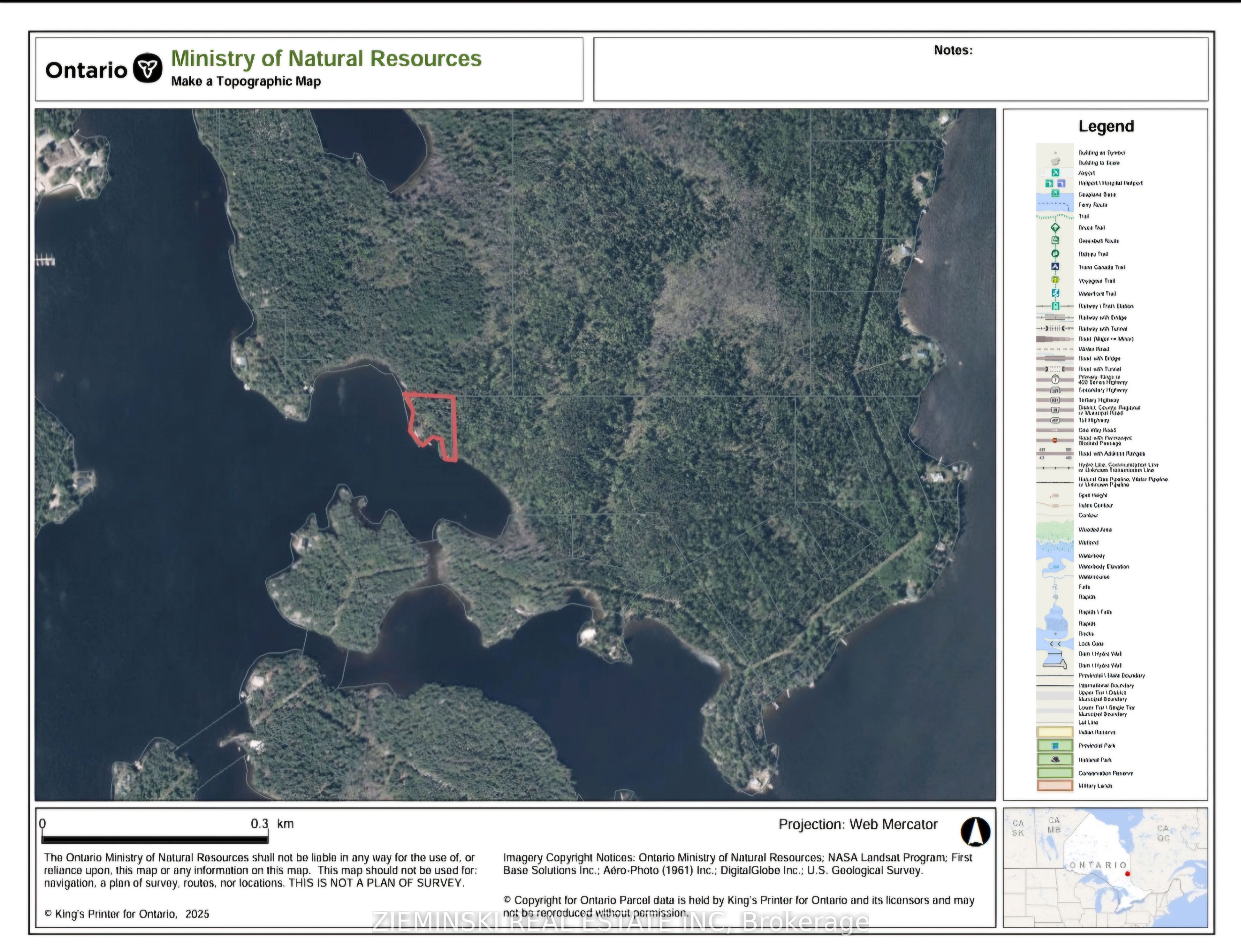This screenshot has width=1241, height=952.
Task: Click the 'Ontario' wordmark text
Action: 86,70
